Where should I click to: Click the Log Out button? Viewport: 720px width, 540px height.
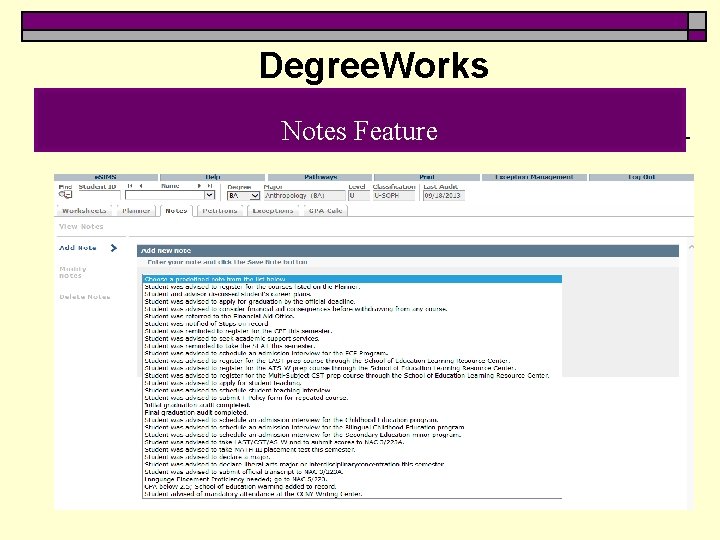click(x=641, y=177)
